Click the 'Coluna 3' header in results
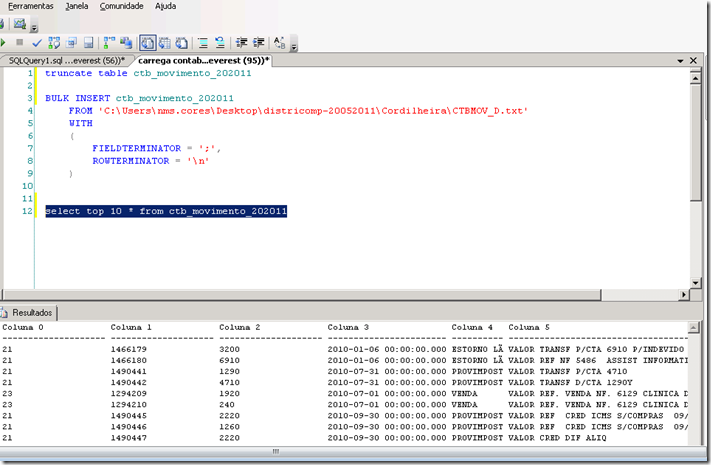 (x=348, y=328)
